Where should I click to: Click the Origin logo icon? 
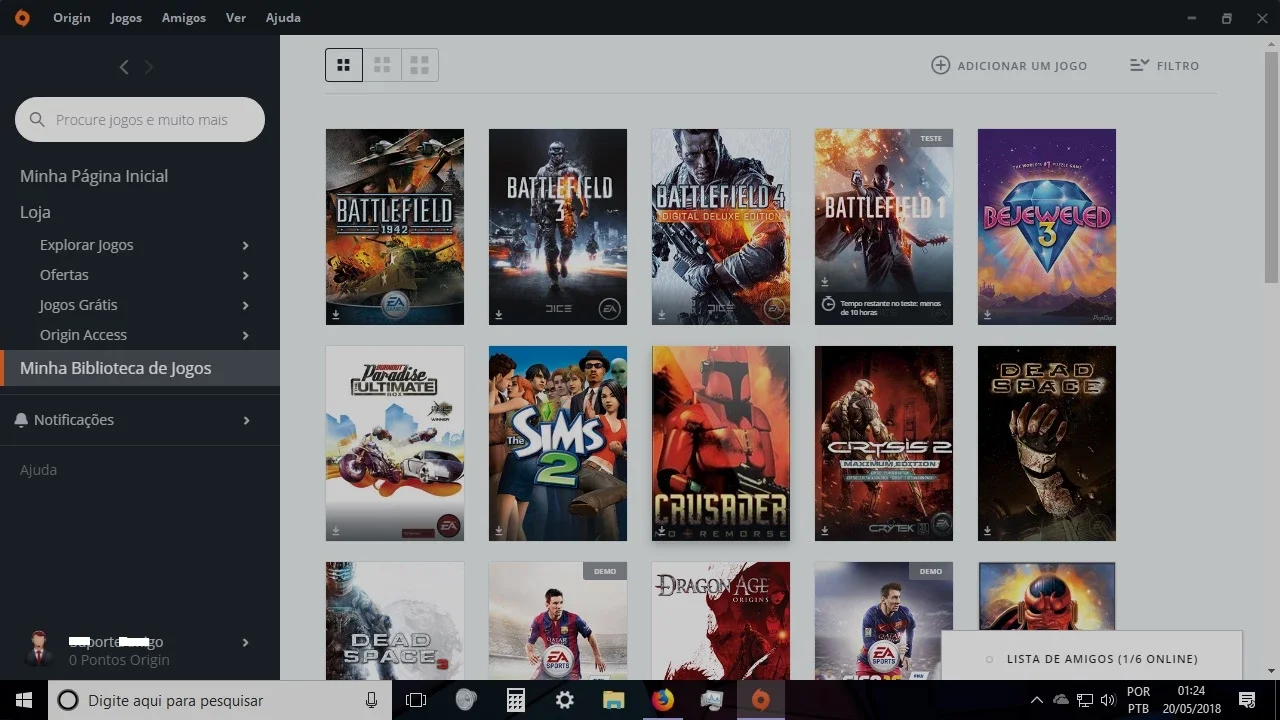pos(22,17)
